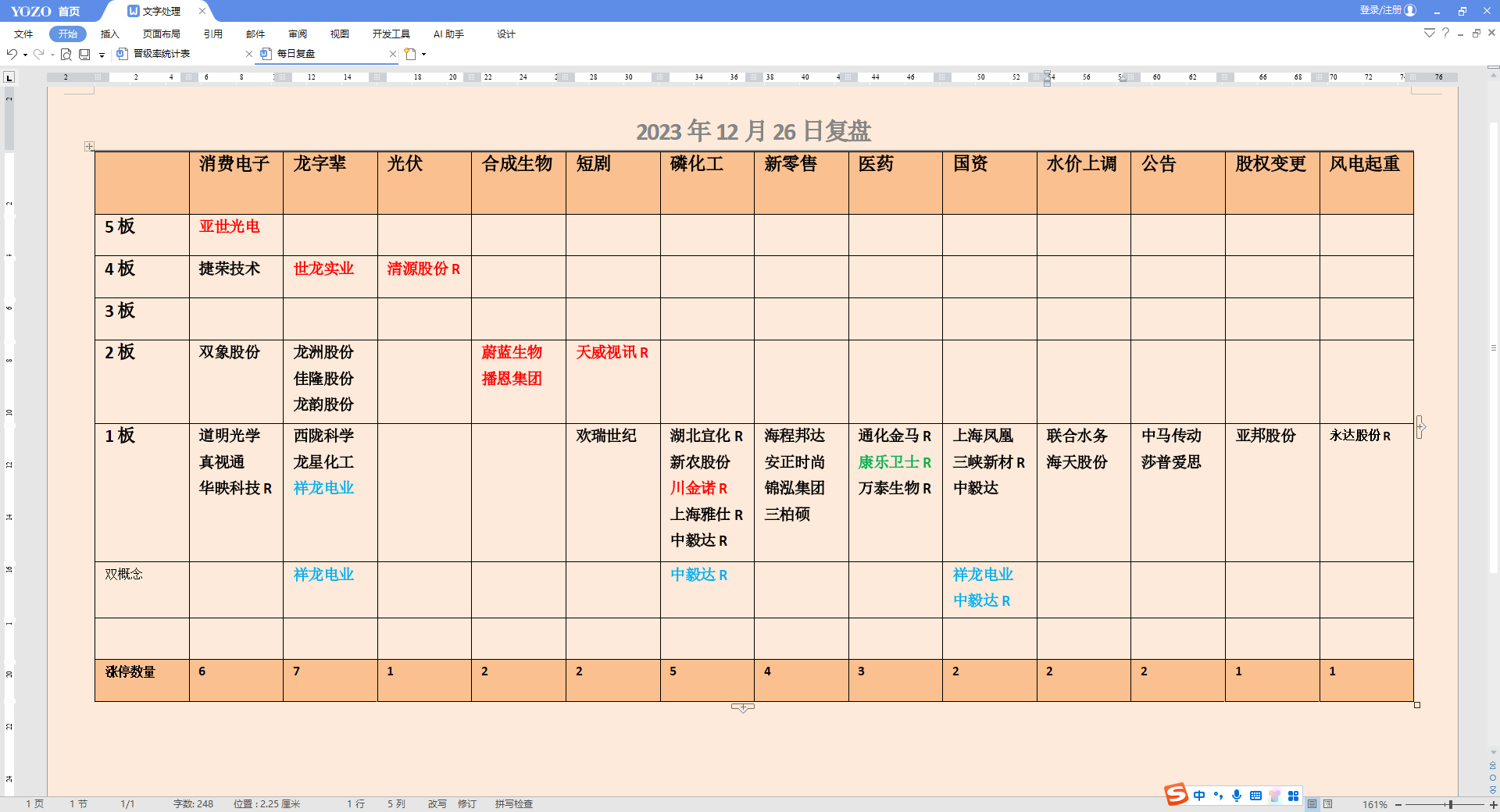This screenshot has width=1500, height=812.
Task: Click the 登录/注册 login link
Action: 1380,10
